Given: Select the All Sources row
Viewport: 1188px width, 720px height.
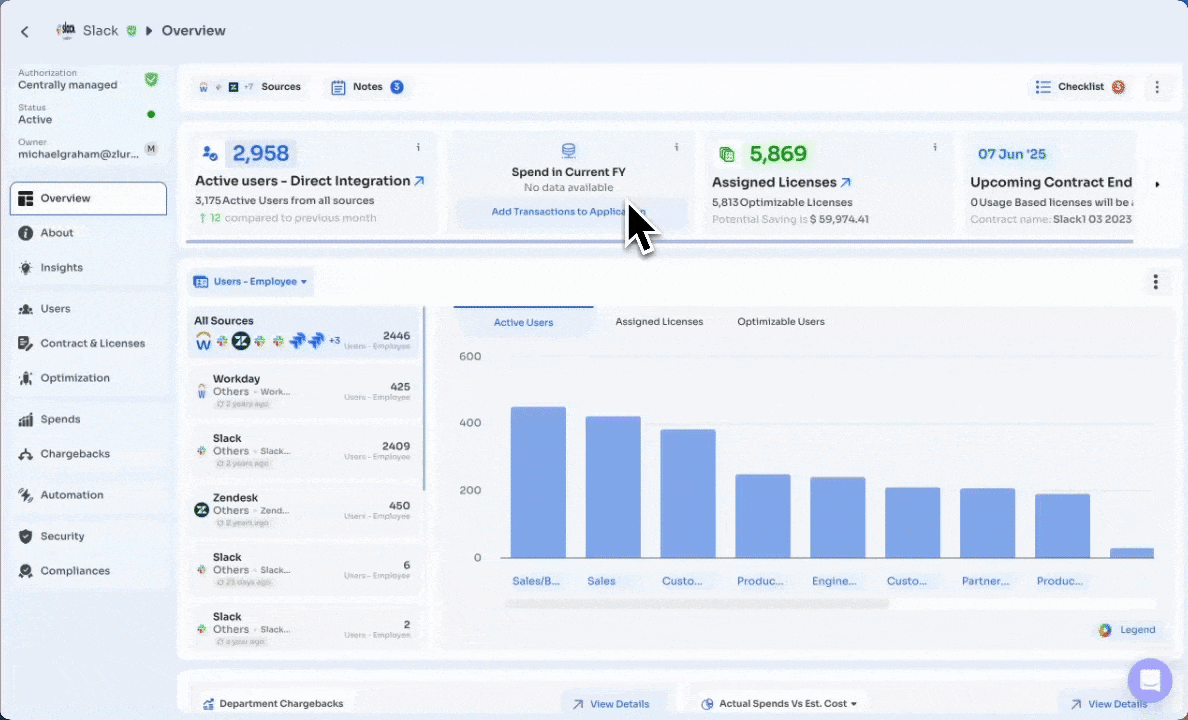Looking at the screenshot, I should 303,332.
